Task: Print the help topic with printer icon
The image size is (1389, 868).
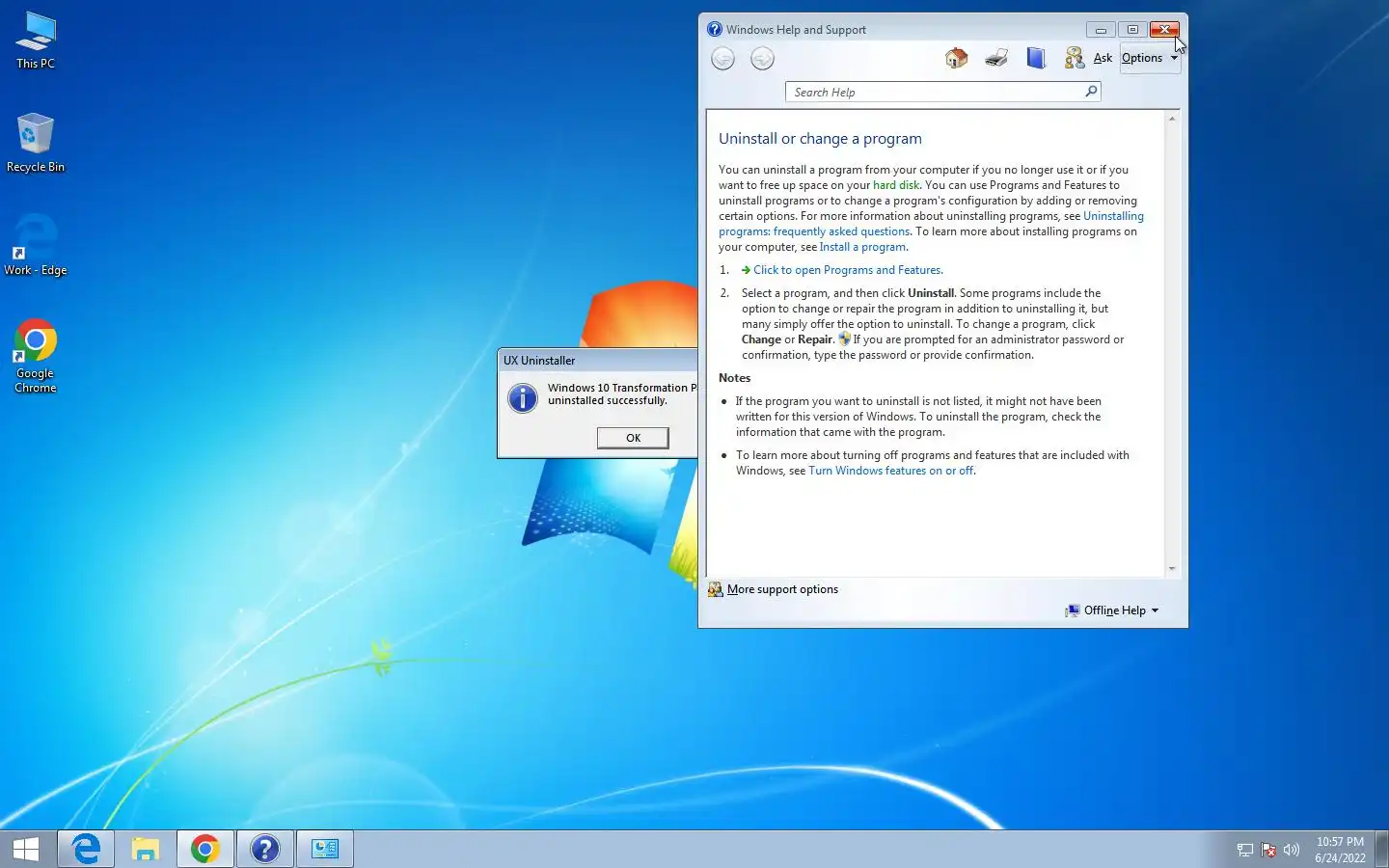Action: (996, 58)
